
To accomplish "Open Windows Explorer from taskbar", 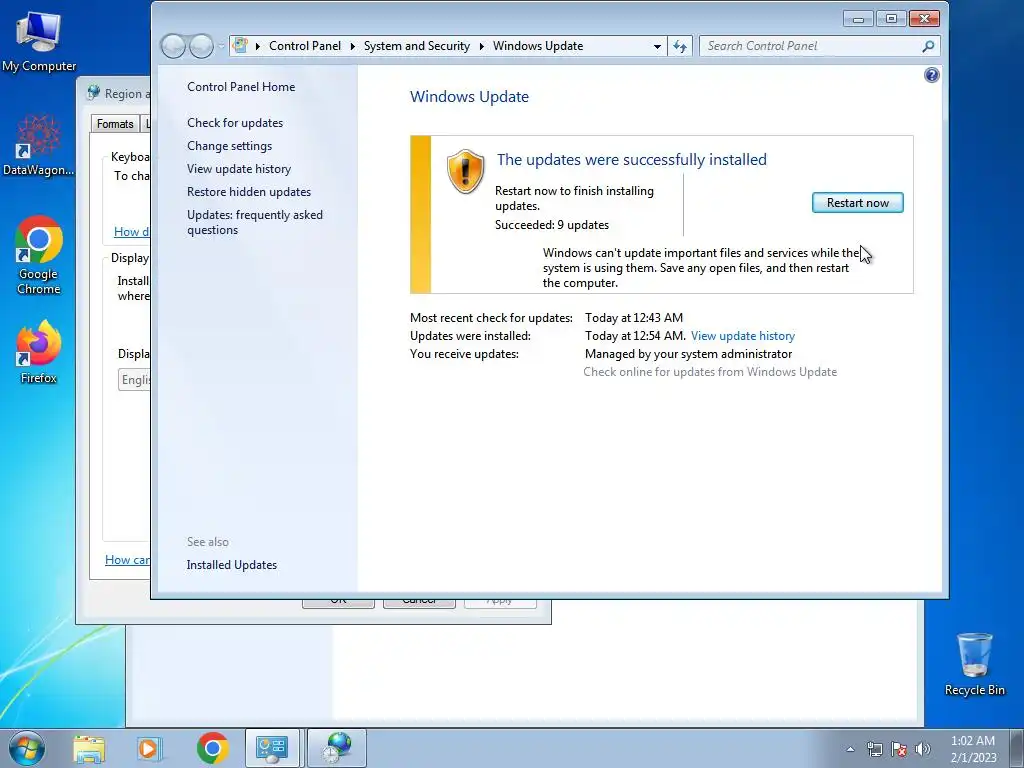I will [89, 748].
